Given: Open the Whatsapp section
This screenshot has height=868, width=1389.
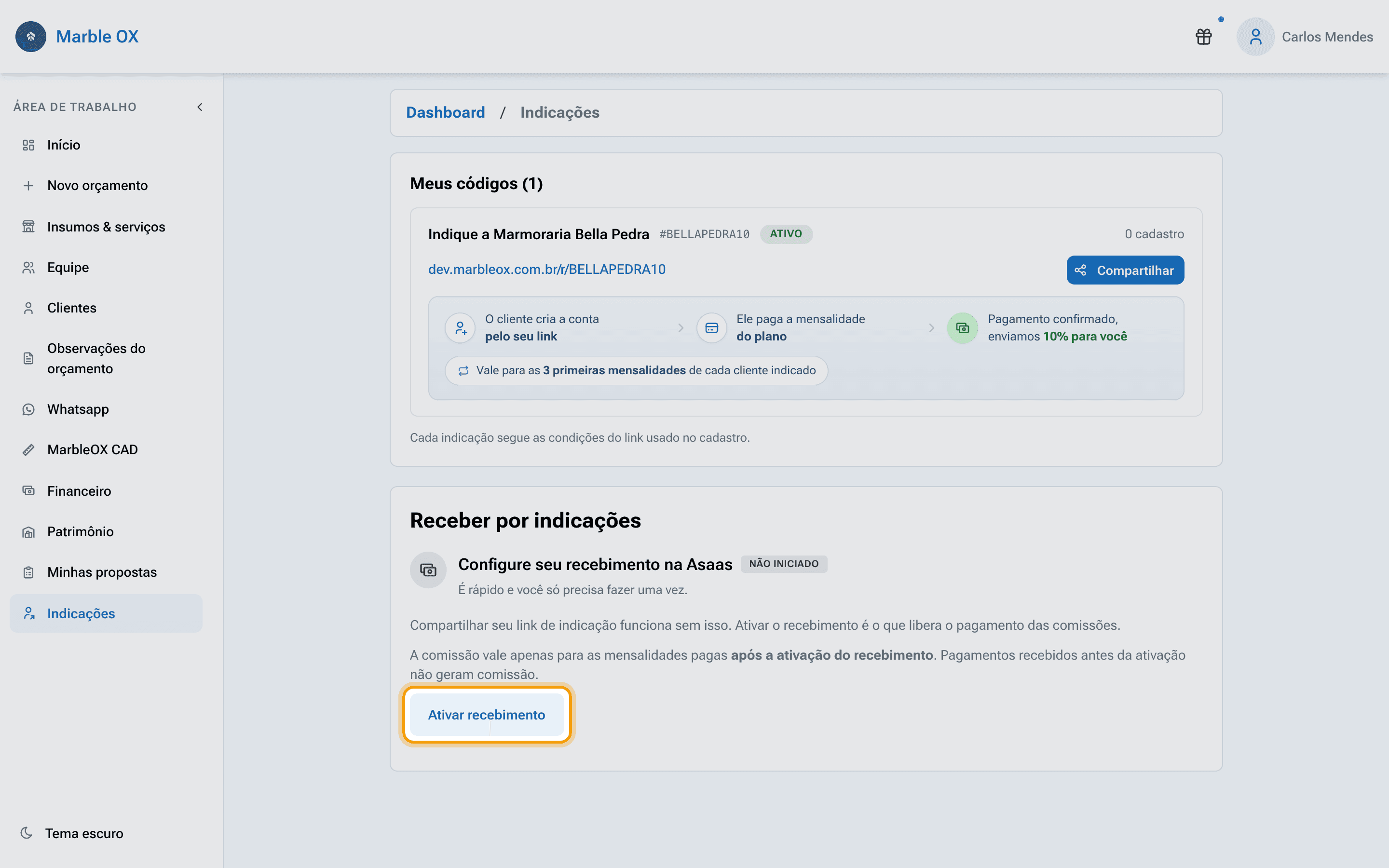Looking at the screenshot, I should (x=106, y=409).
